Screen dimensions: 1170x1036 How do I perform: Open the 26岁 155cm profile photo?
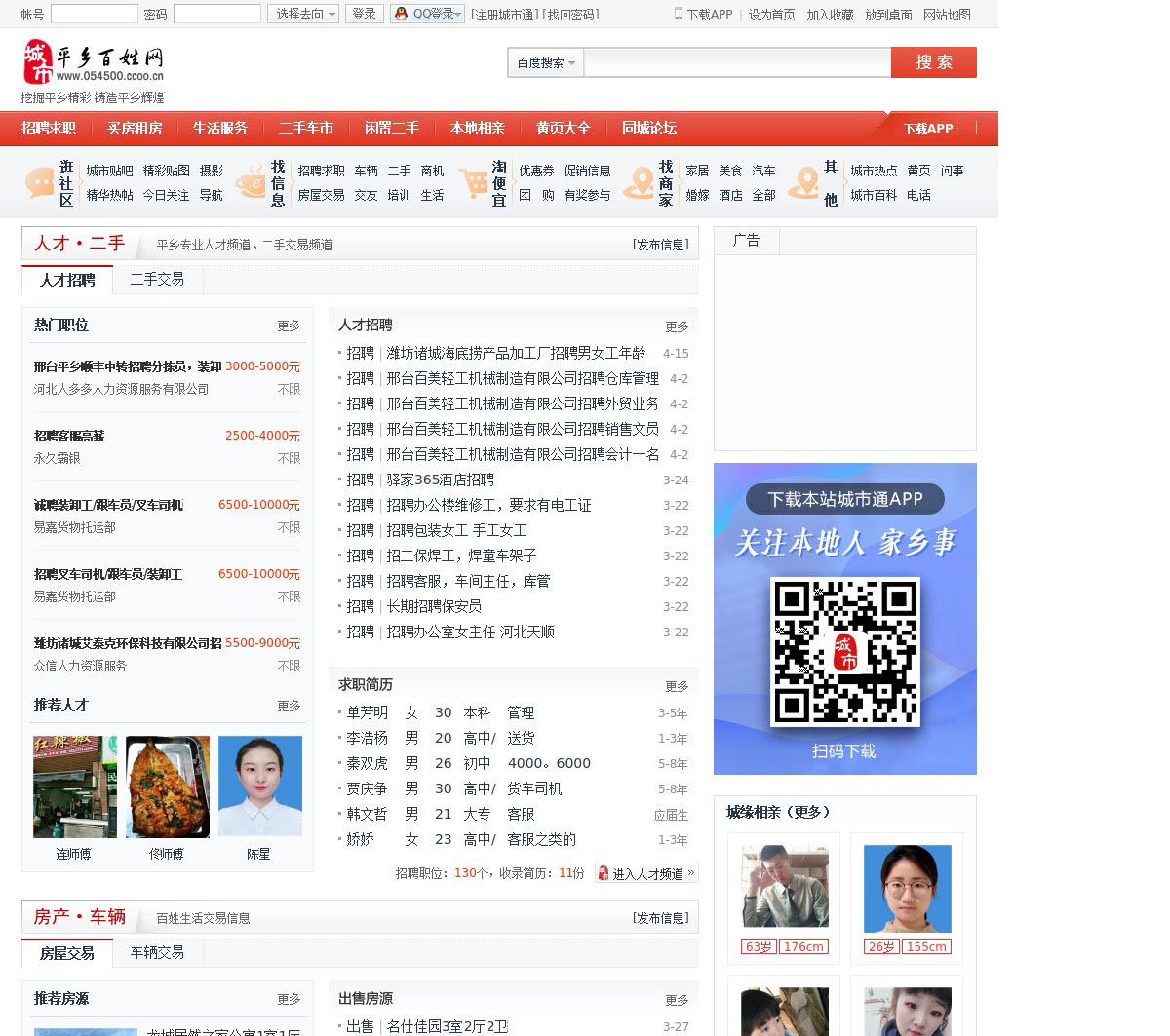[x=907, y=888]
